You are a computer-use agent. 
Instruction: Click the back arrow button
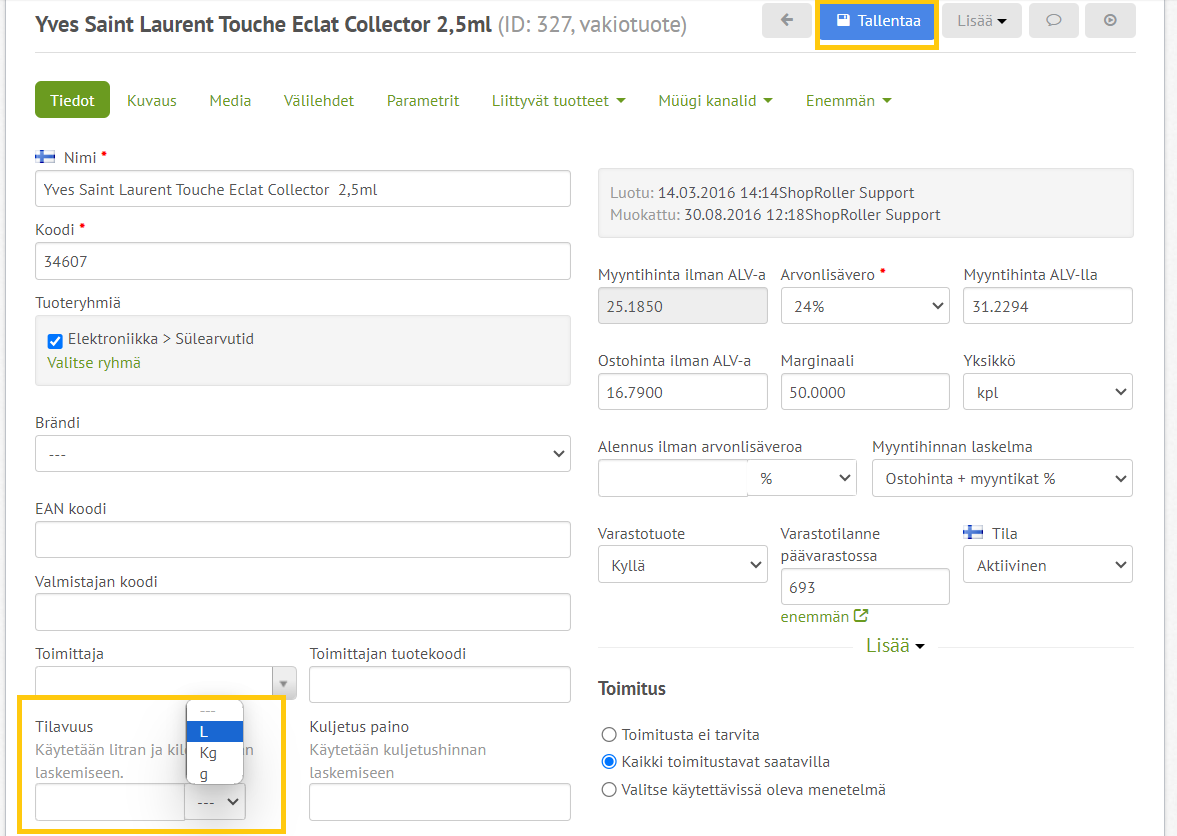point(786,20)
